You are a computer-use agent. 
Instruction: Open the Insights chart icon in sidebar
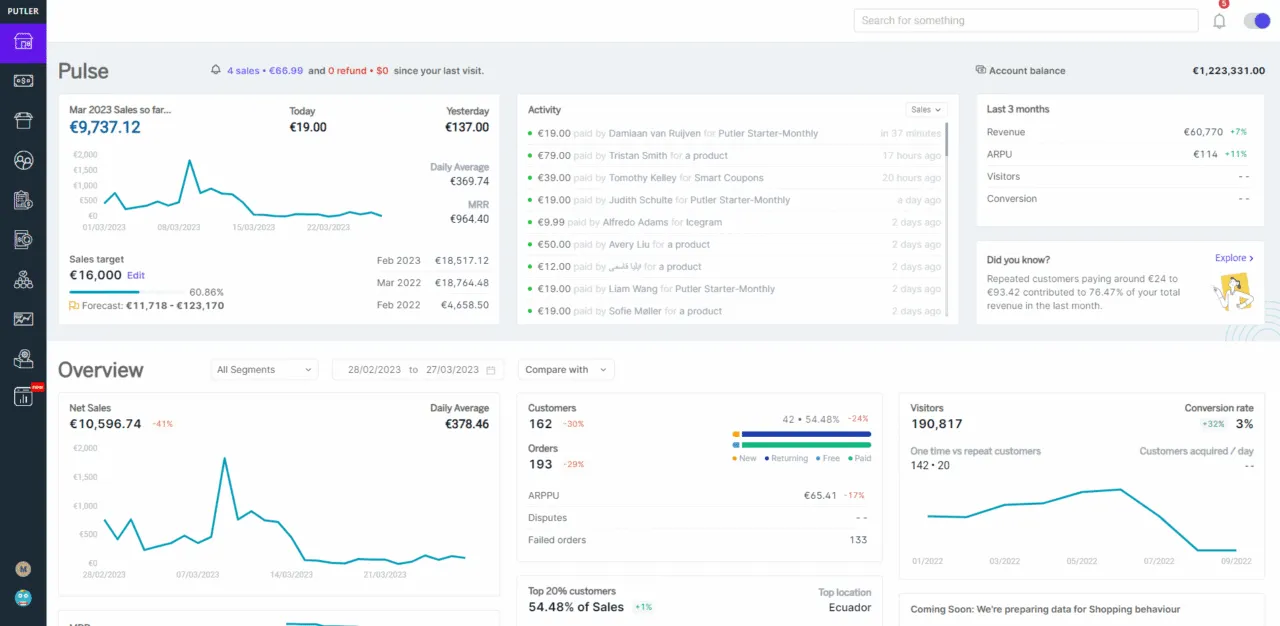pyautogui.click(x=23, y=319)
